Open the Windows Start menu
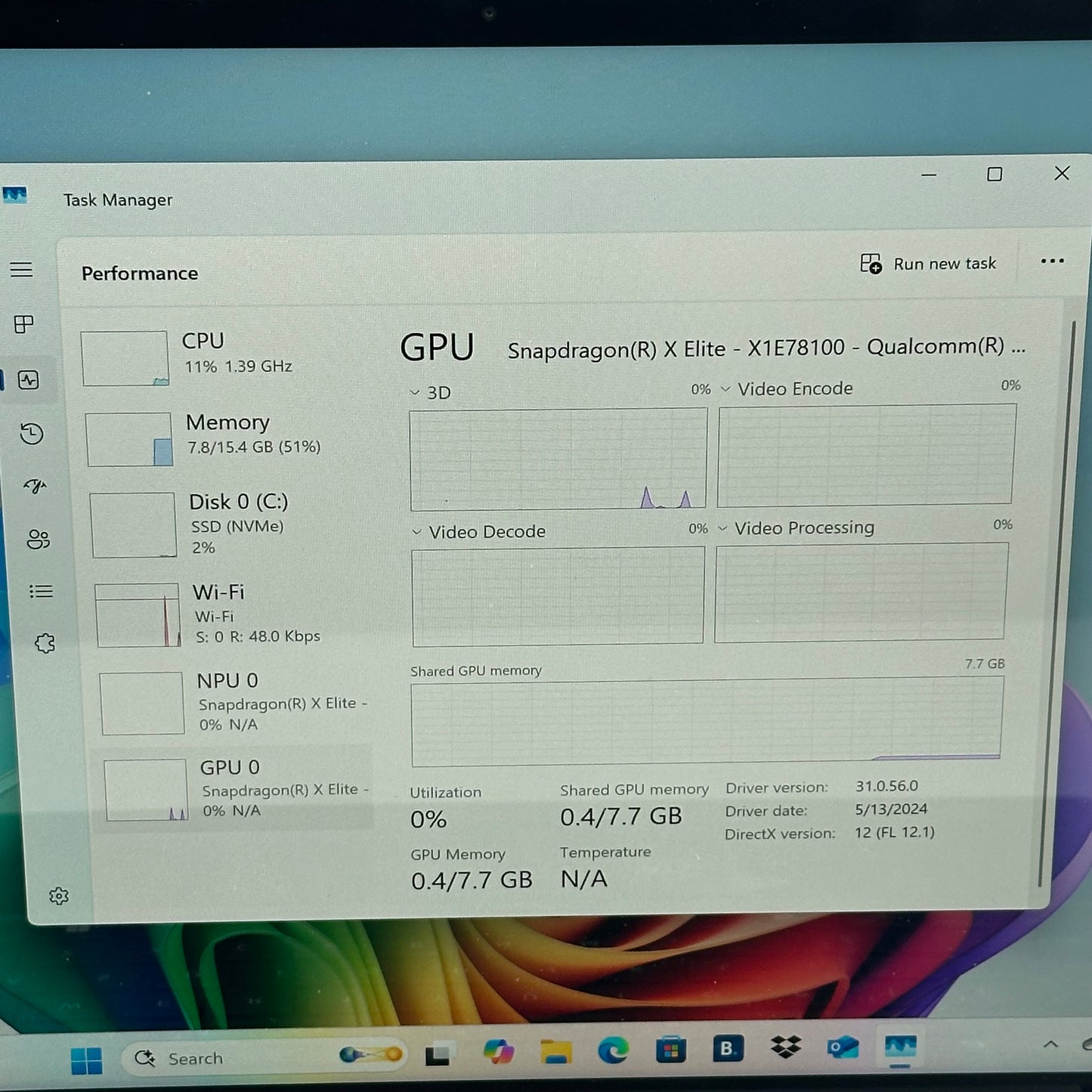Image resolution: width=1092 pixels, height=1092 pixels. tap(86, 1060)
